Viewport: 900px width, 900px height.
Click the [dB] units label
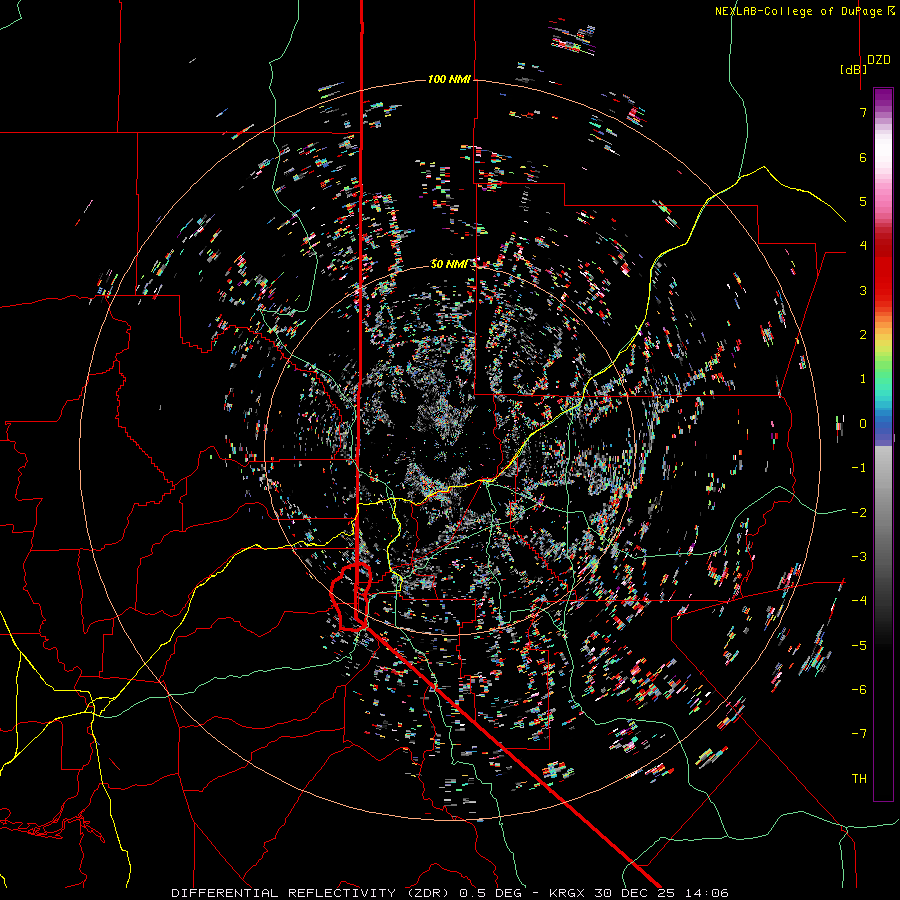click(x=853, y=69)
